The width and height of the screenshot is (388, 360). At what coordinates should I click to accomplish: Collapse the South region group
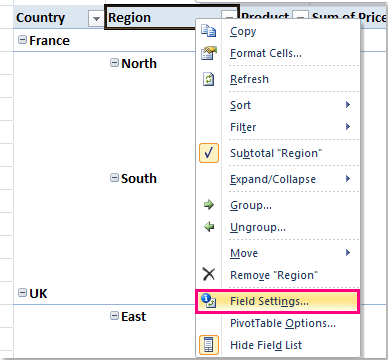(114, 178)
